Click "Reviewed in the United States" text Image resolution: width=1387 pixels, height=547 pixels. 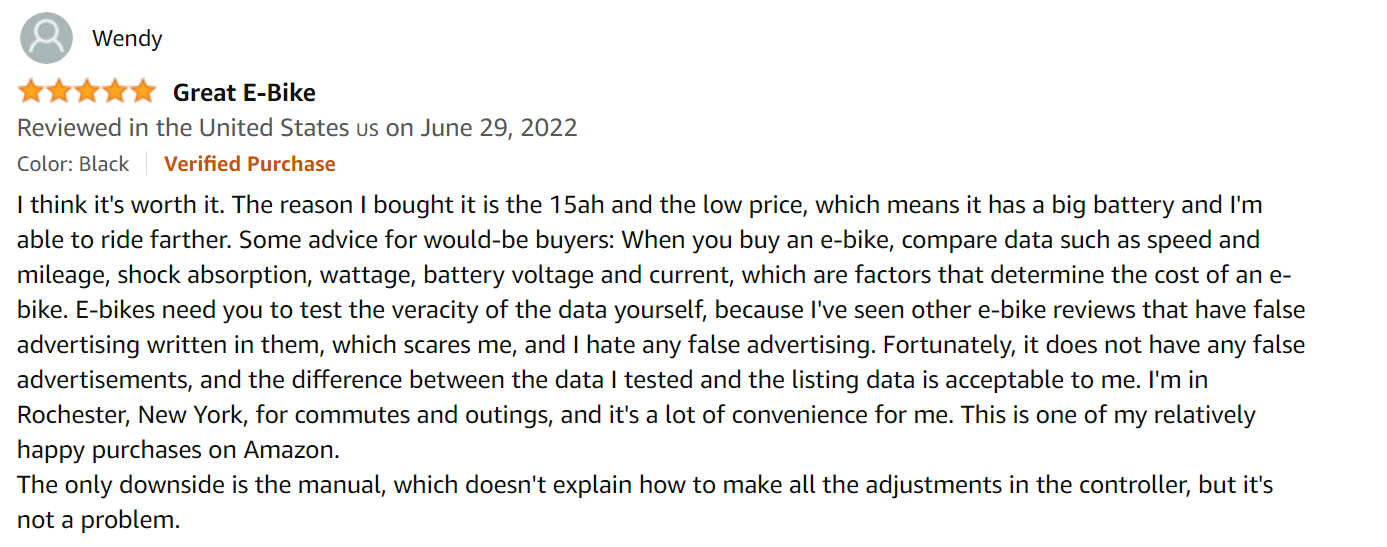coord(185,128)
